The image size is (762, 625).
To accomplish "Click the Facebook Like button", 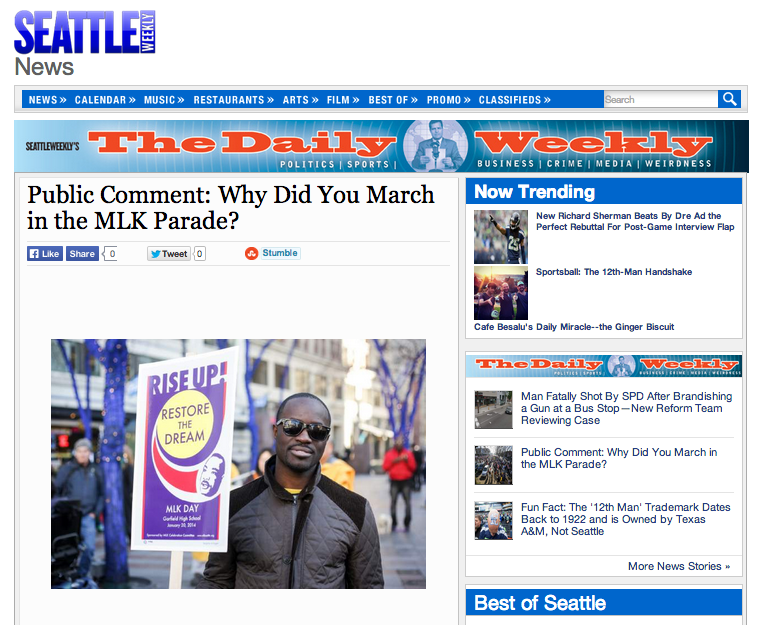I will coord(45,254).
